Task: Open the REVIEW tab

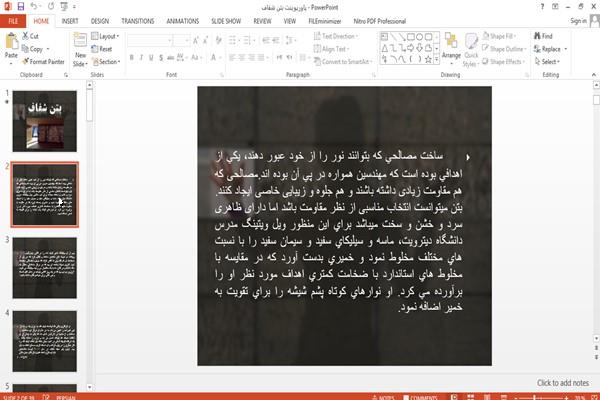Action: pyautogui.click(x=262, y=21)
